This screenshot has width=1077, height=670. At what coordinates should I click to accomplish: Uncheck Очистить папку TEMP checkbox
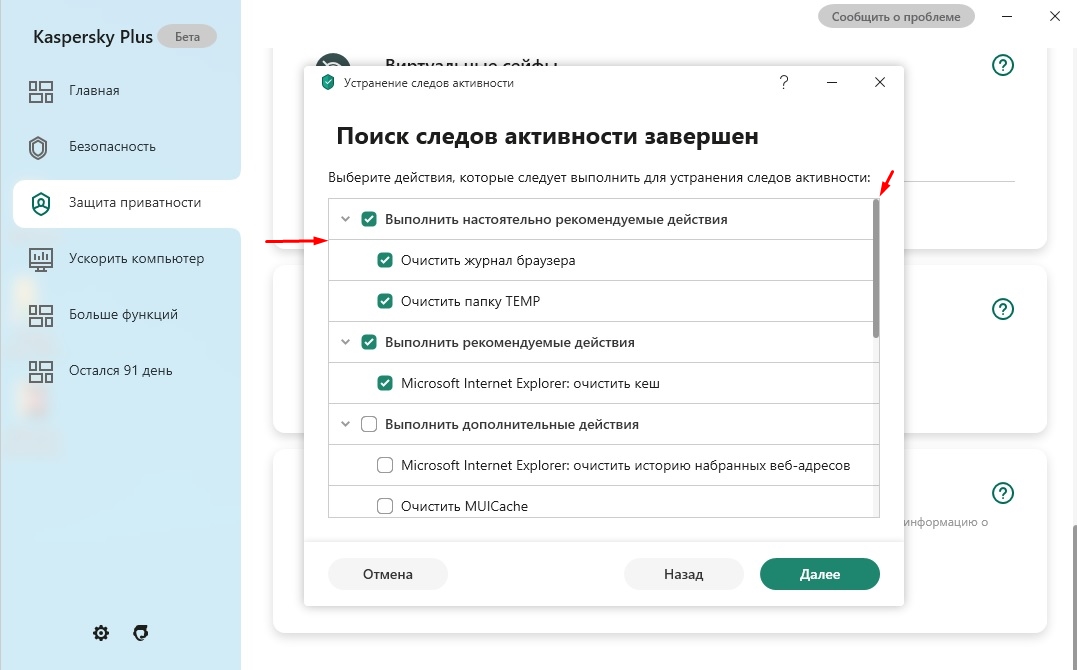pos(385,301)
